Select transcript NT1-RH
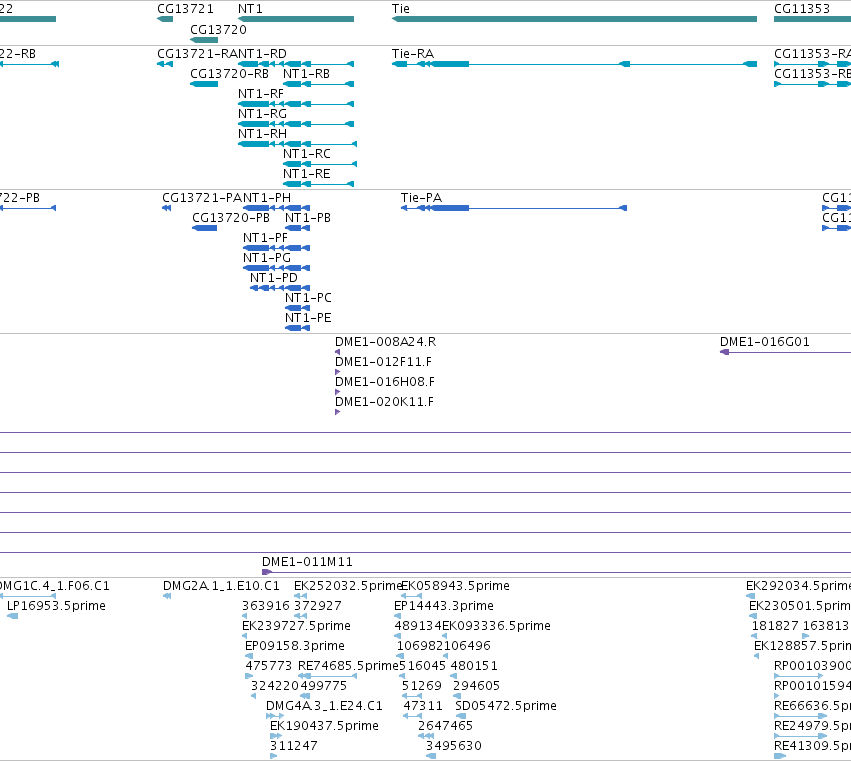The width and height of the screenshot is (851, 761). (297, 144)
